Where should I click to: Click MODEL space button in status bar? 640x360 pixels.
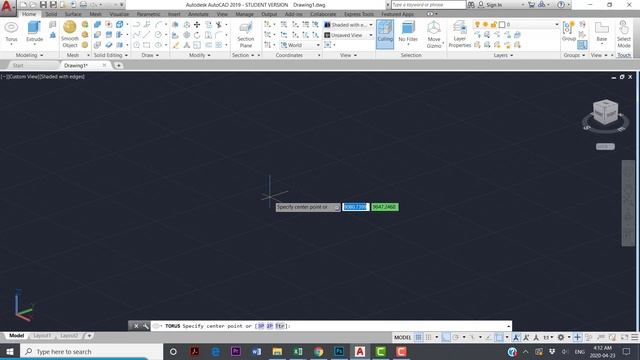[402, 337]
